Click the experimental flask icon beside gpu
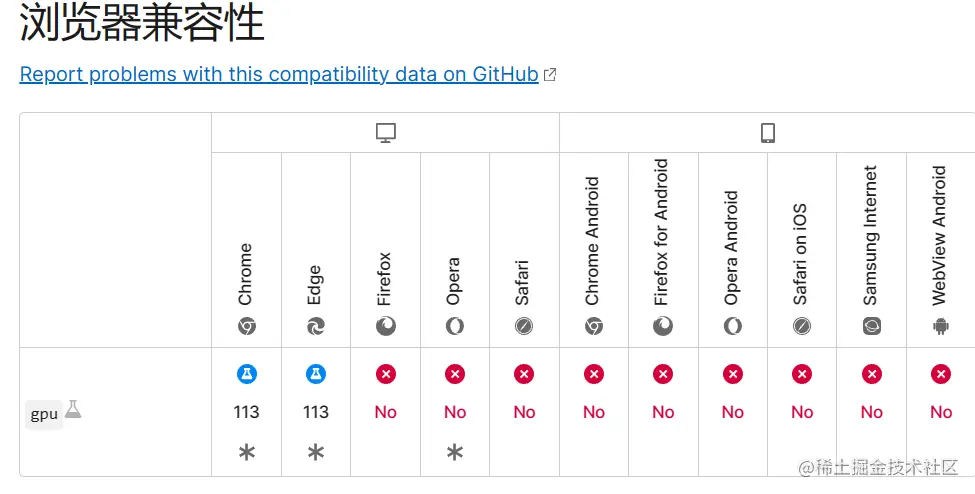This screenshot has height=494, width=975. click(73, 409)
